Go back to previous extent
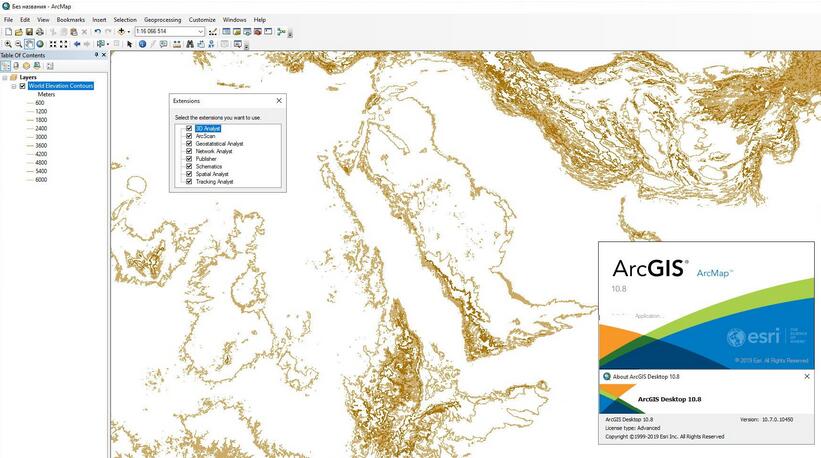 click(x=77, y=44)
